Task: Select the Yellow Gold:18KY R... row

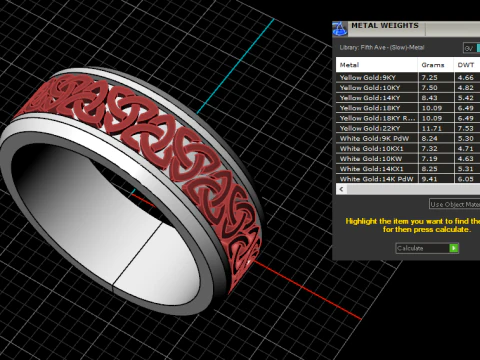Action: click(408, 118)
